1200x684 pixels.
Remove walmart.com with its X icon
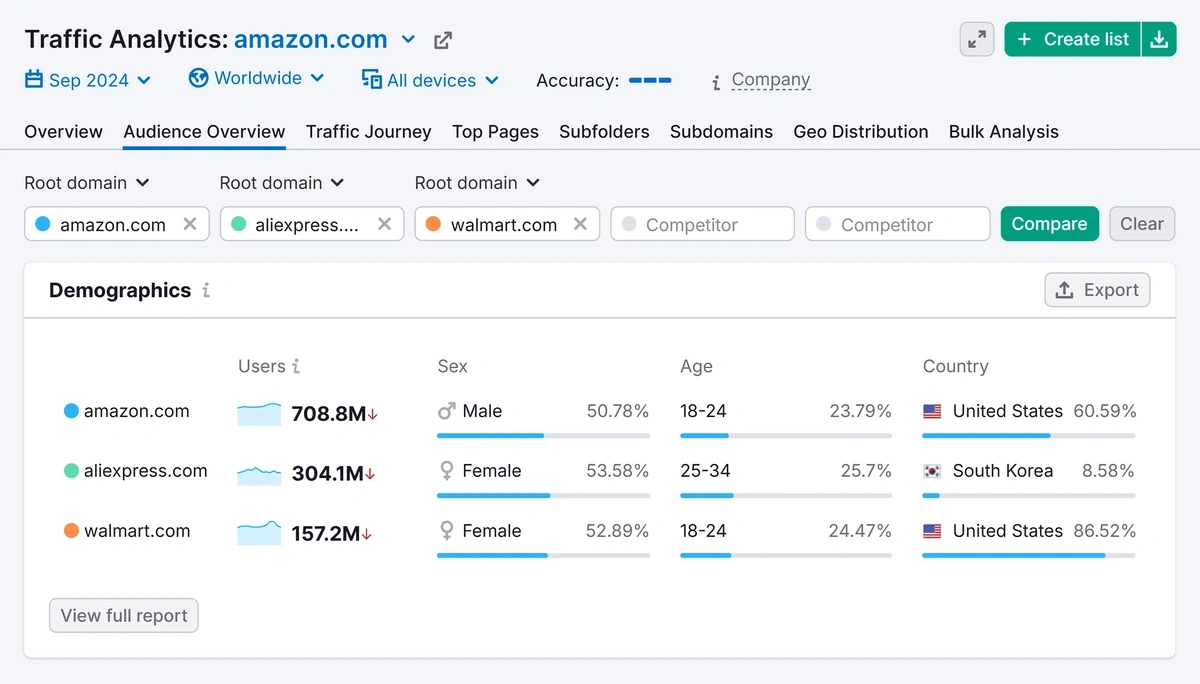pyautogui.click(x=580, y=224)
